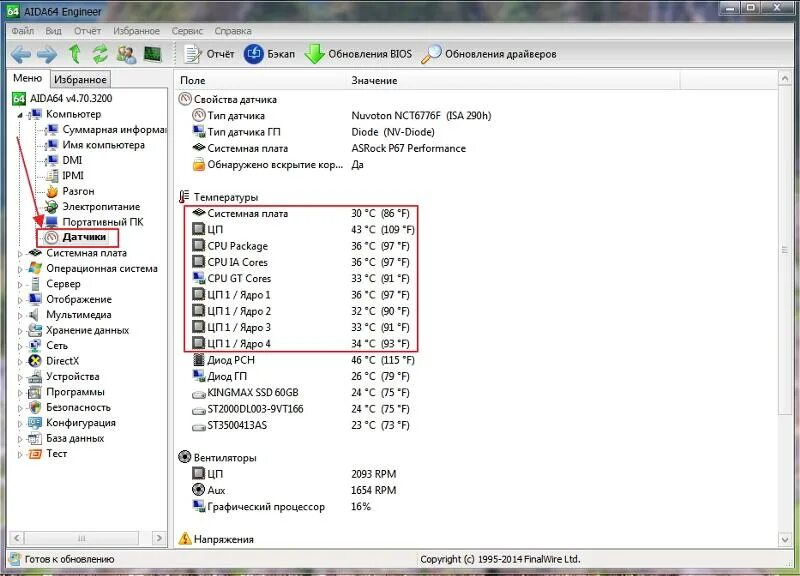Click Обновления драйверов button
800x576 pixels.
point(489,54)
